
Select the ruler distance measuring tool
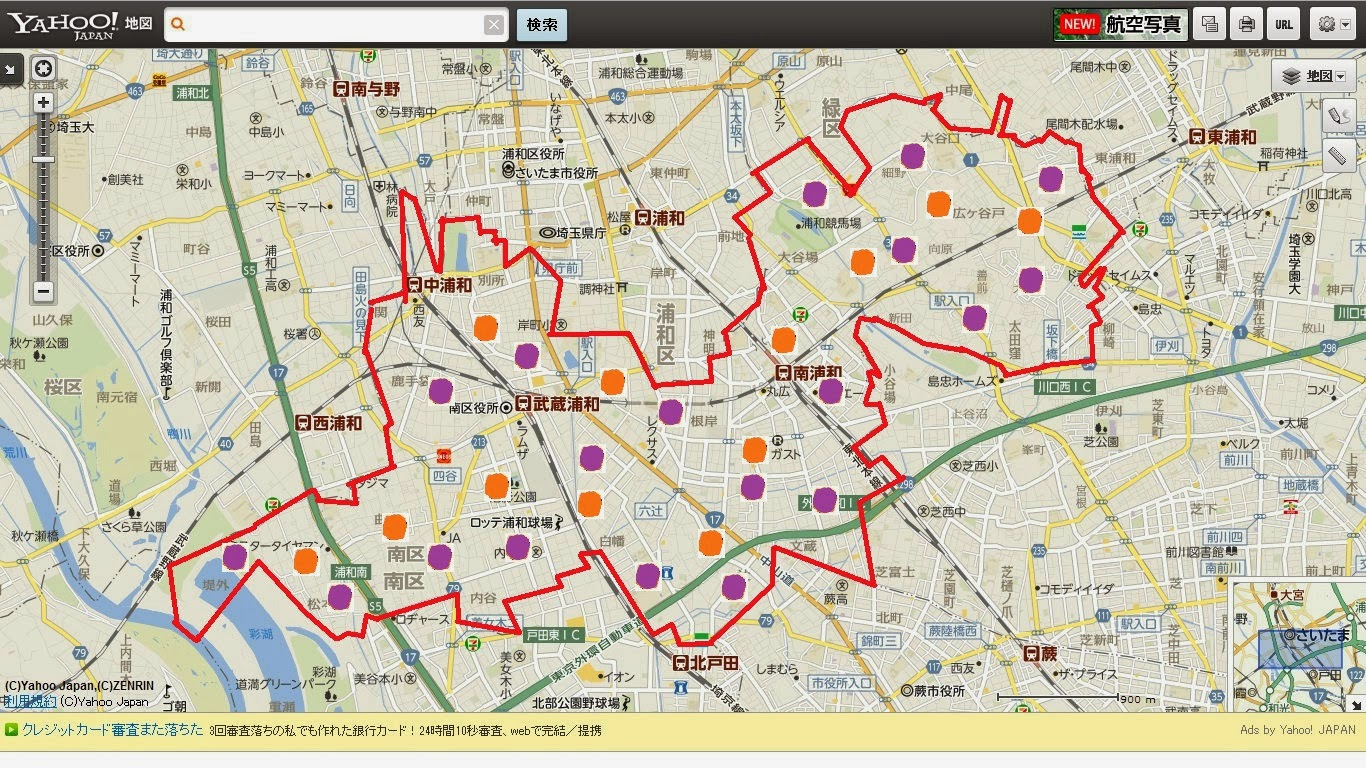pyautogui.click(x=1339, y=155)
